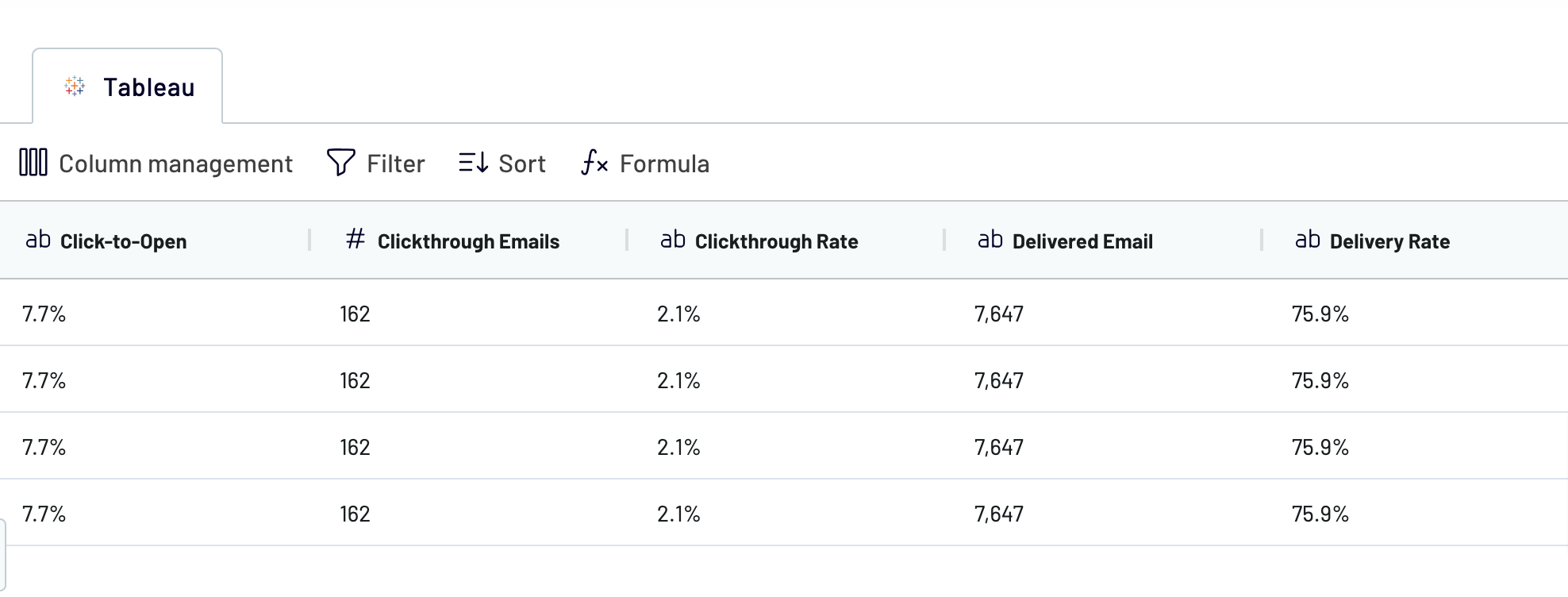Image resolution: width=1568 pixels, height=597 pixels.
Task: Select the Delivery Rate column header
Action: tap(1389, 241)
